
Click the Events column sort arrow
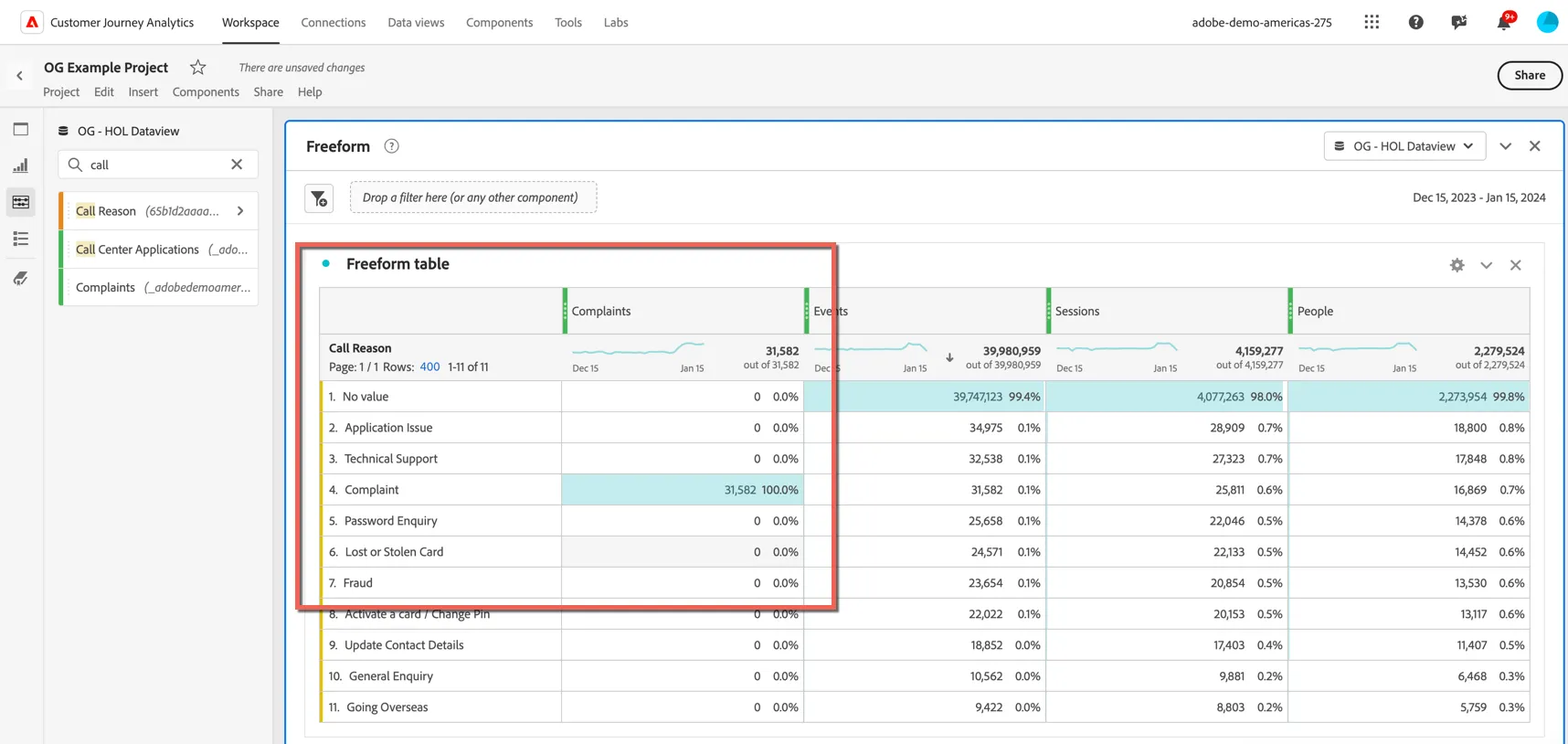click(x=949, y=357)
